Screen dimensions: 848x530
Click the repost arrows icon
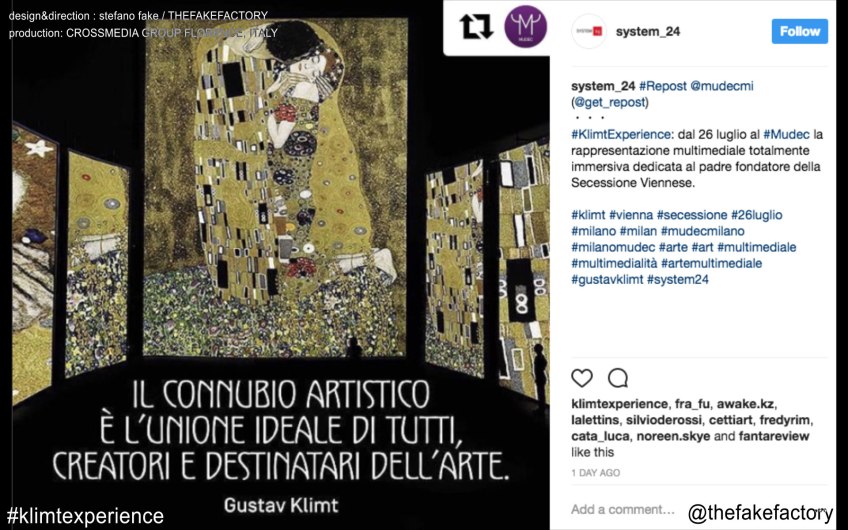pyautogui.click(x=476, y=26)
